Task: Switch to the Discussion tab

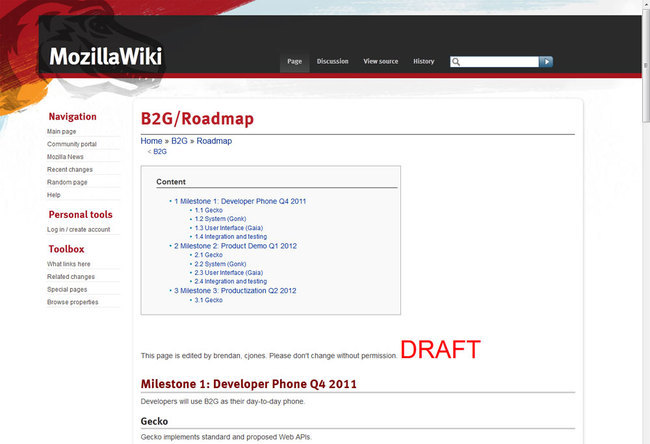Action: tap(332, 61)
